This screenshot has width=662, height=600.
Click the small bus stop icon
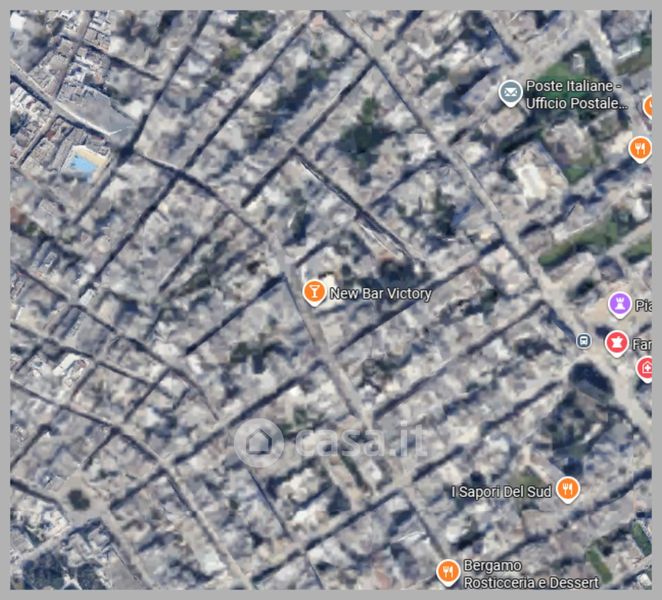click(x=583, y=341)
